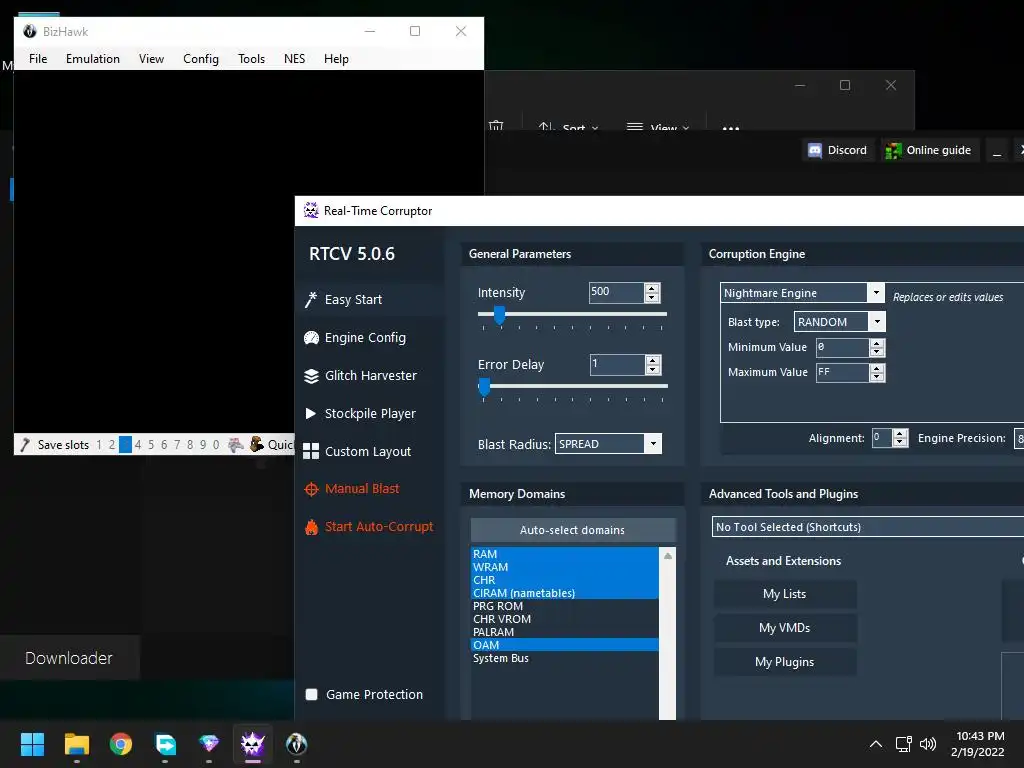This screenshot has width=1024, height=768.
Task: Click the network icon in system tray
Action: 903,744
